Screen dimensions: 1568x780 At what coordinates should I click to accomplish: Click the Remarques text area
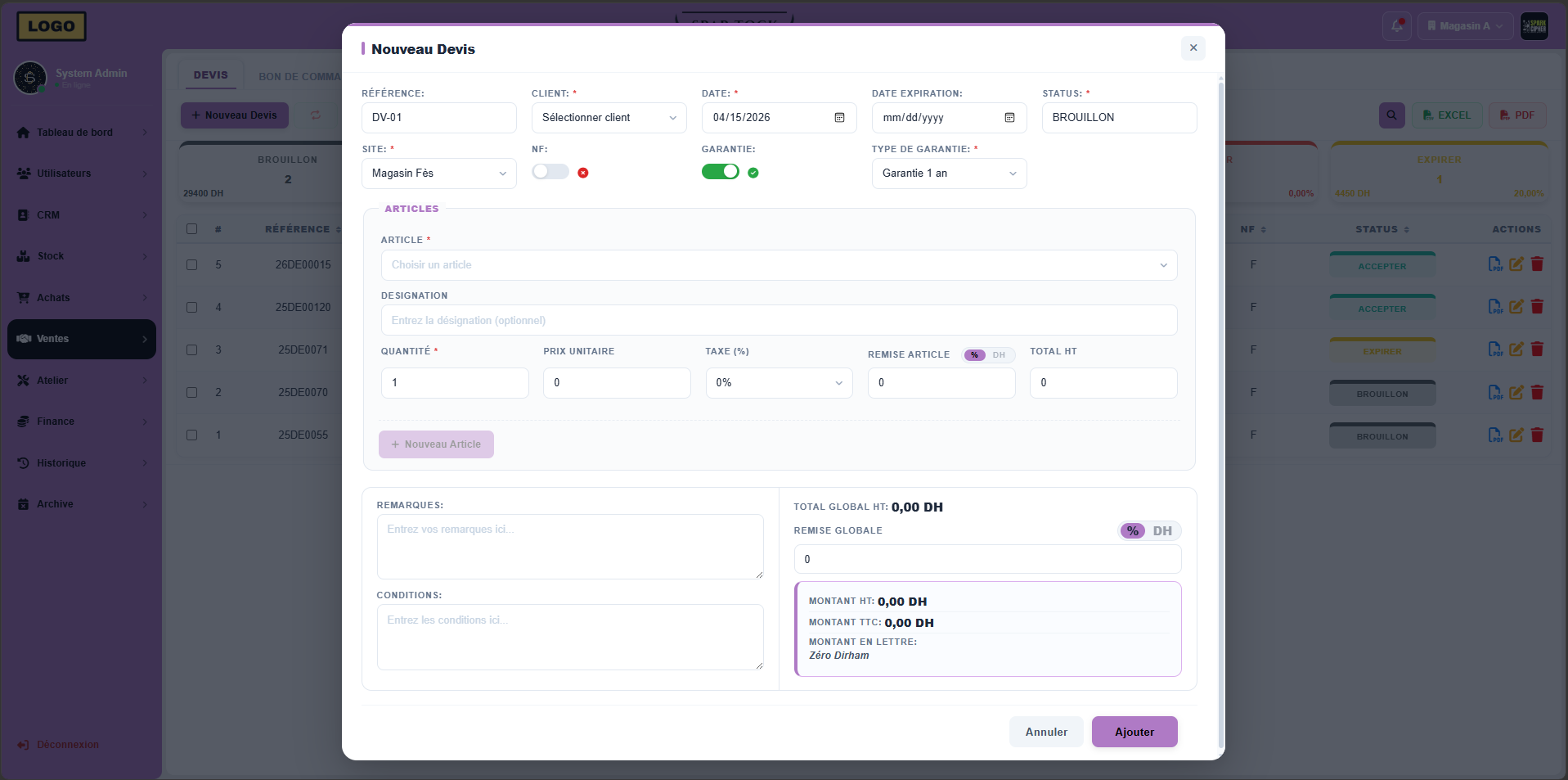569,546
